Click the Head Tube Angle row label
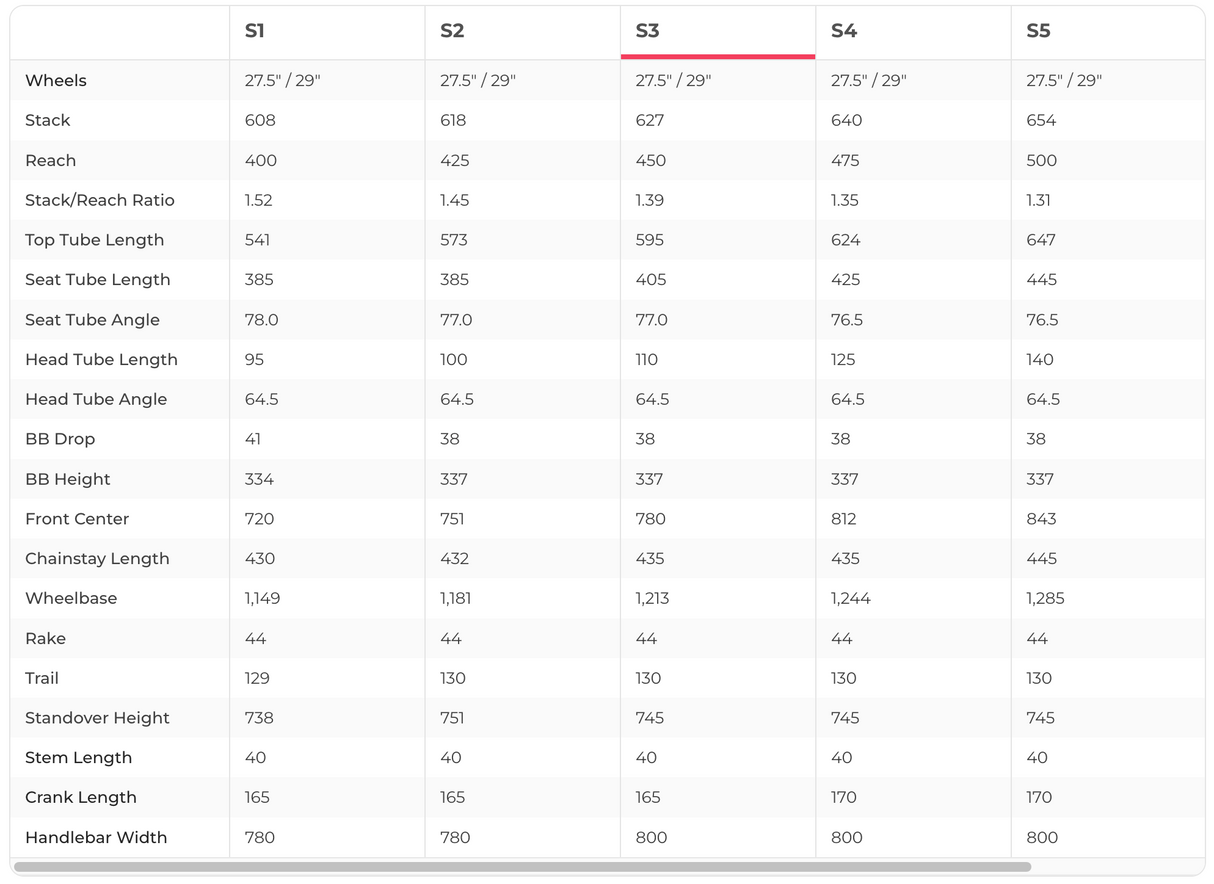This screenshot has height=884, width=1214. [96, 399]
